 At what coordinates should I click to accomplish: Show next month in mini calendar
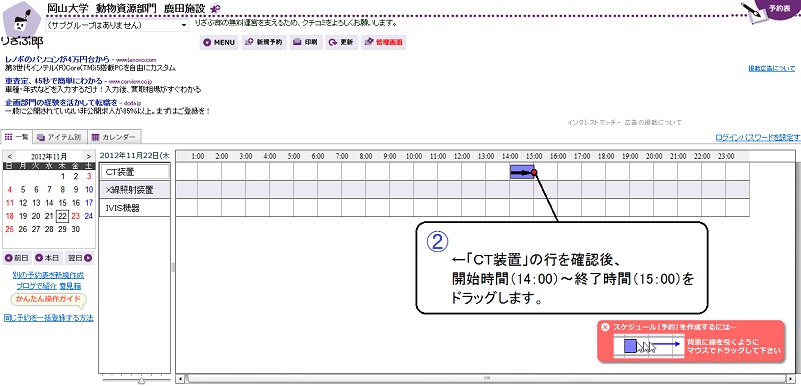[88, 156]
